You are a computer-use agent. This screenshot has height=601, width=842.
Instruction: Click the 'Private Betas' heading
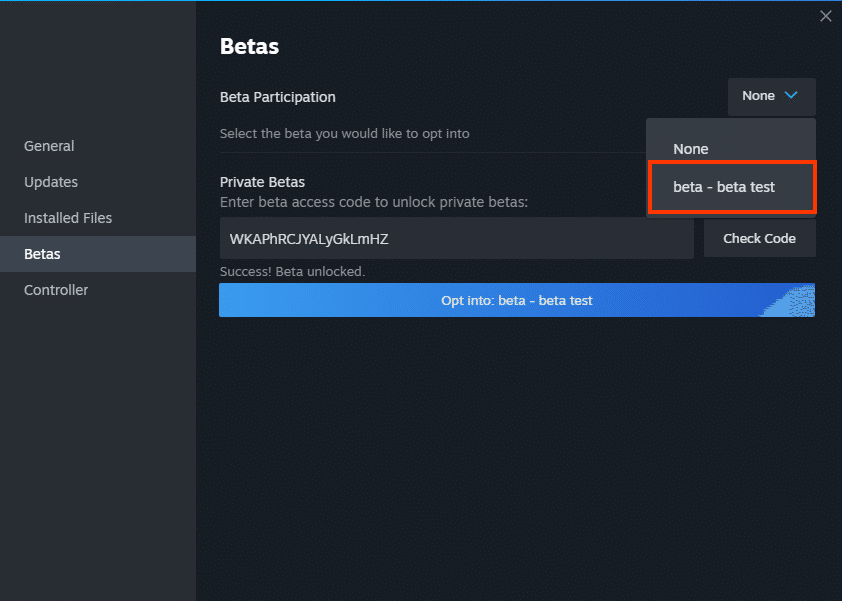[262, 182]
